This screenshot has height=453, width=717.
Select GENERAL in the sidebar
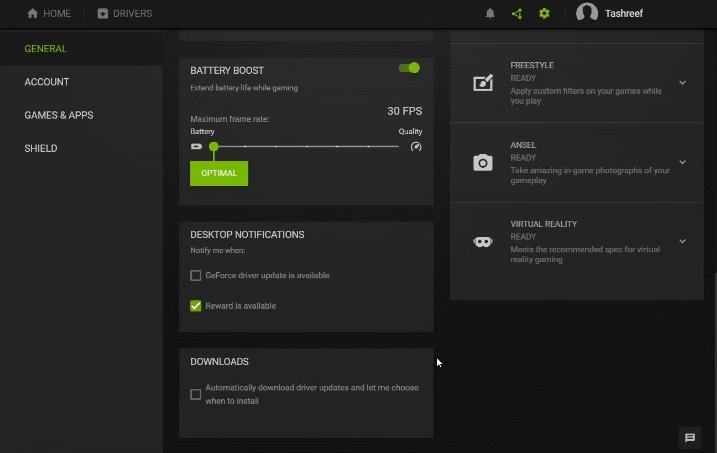[x=45, y=48]
